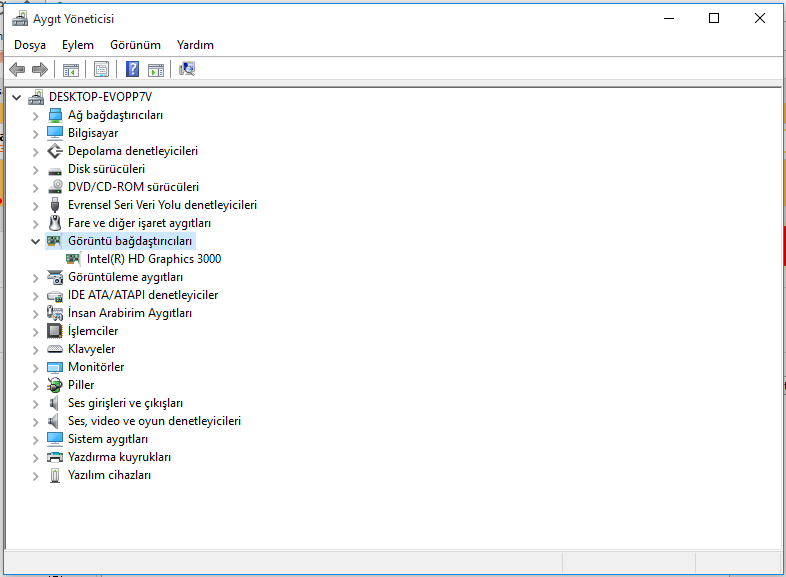786x577 pixels.
Task: Select the Yazılım cihazları entry
Action: coord(109,475)
